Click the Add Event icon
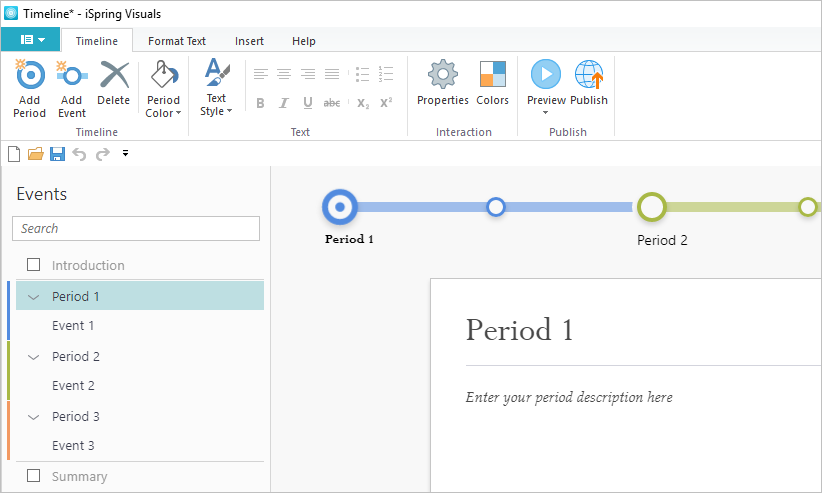 pos(72,76)
